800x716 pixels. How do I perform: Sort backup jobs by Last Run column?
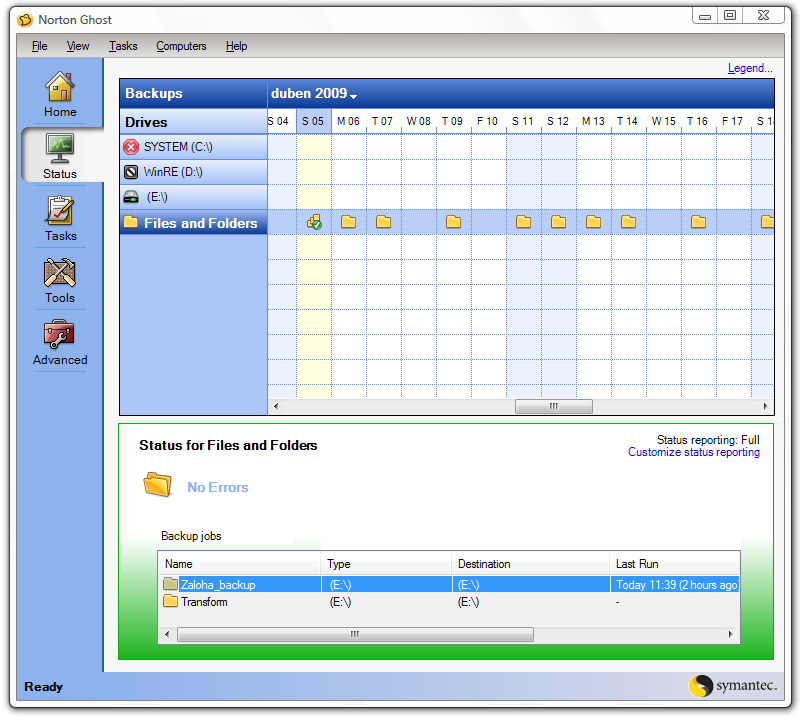674,564
